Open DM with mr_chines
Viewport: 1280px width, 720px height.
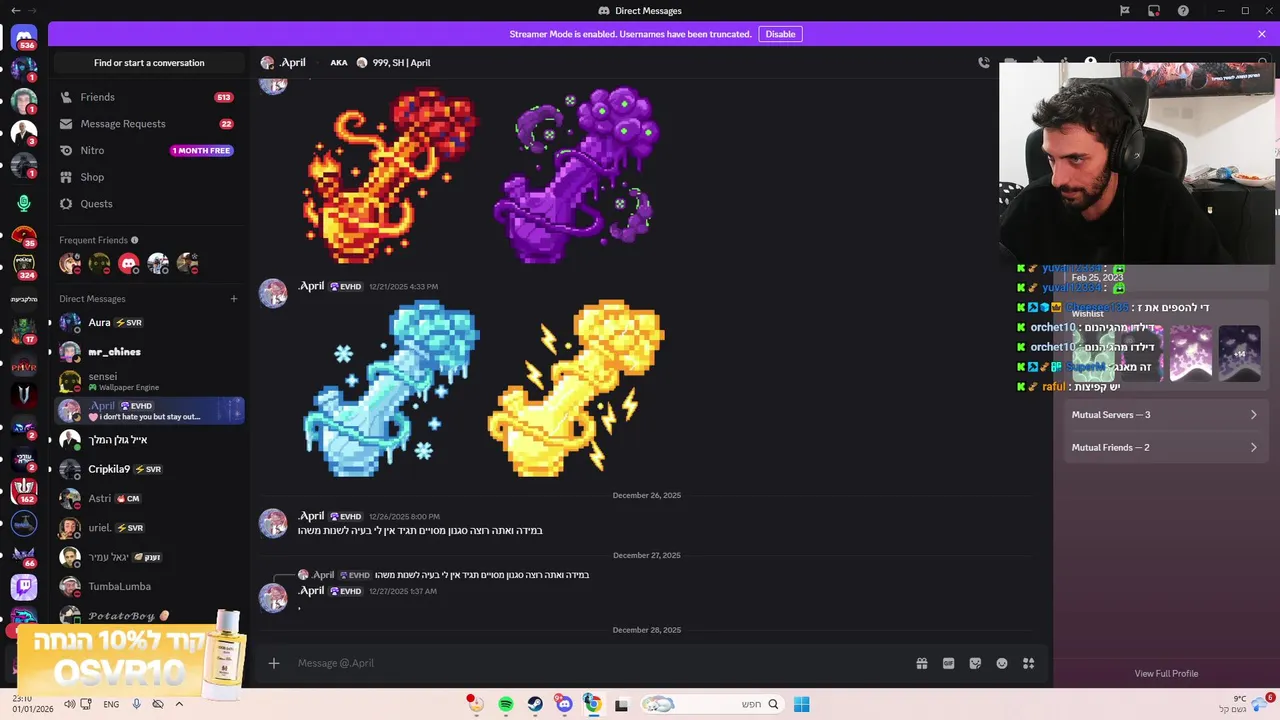148,352
